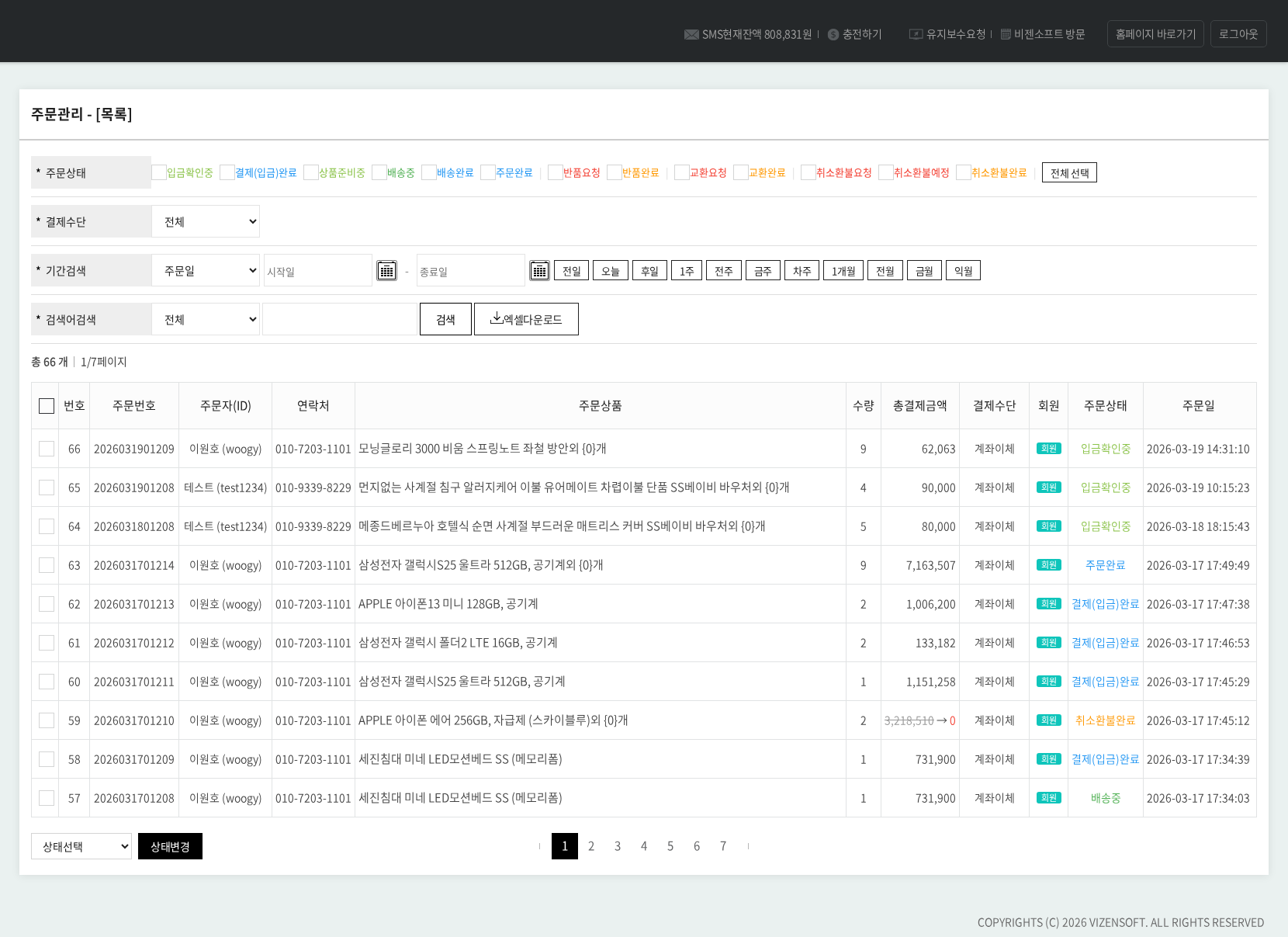This screenshot has width=1288, height=937.
Task: Open the 결제수단 dropdown
Action: coord(206,222)
